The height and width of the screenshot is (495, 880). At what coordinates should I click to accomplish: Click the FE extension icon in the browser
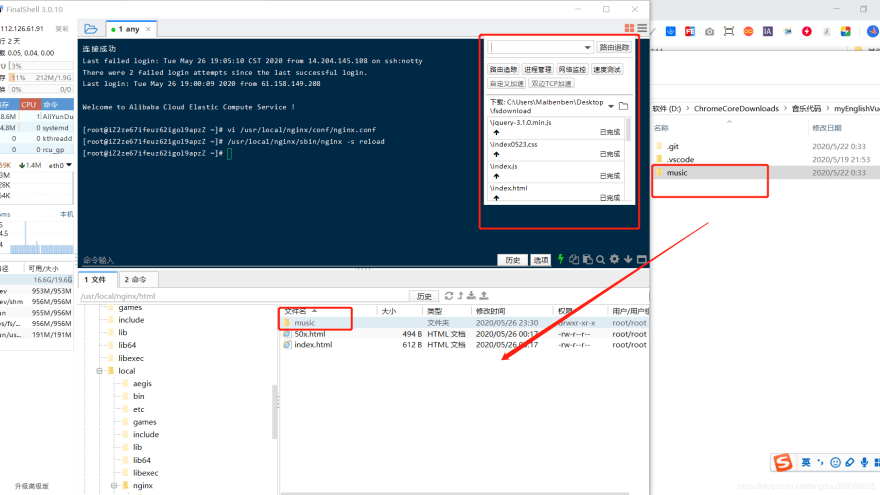pyautogui.click(x=690, y=32)
